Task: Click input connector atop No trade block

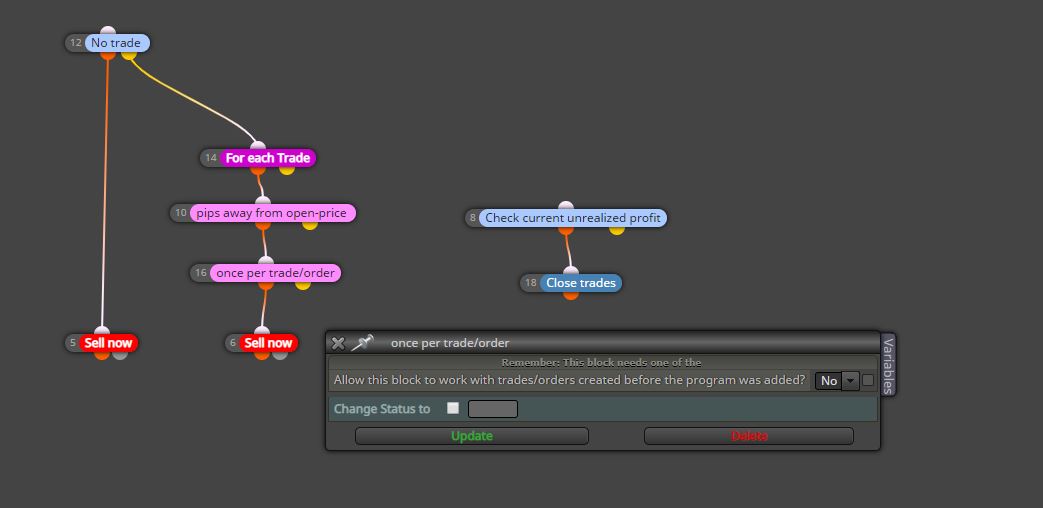Action: tap(108, 31)
